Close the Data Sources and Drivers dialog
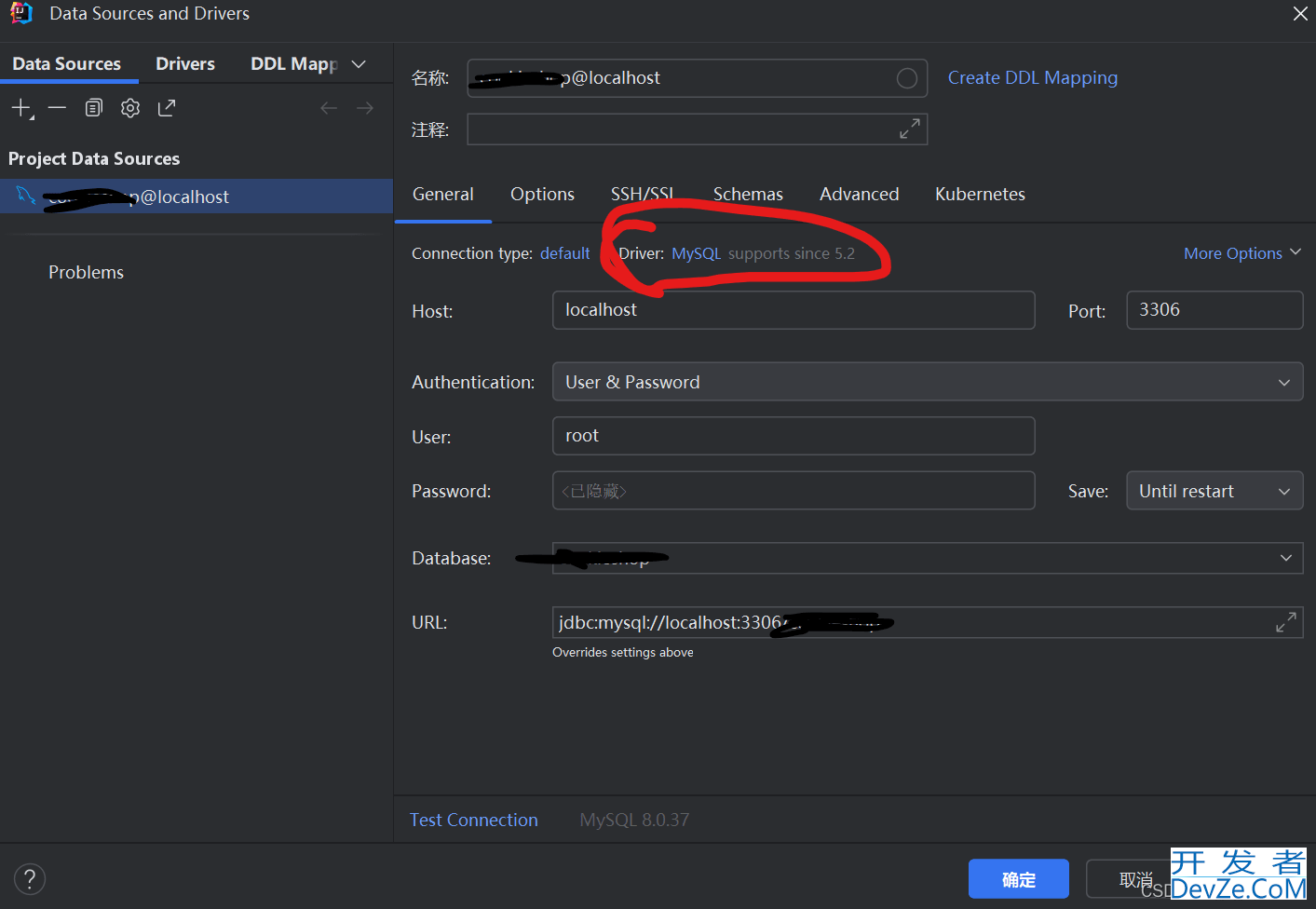1316x909 pixels. (x=1300, y=13)
